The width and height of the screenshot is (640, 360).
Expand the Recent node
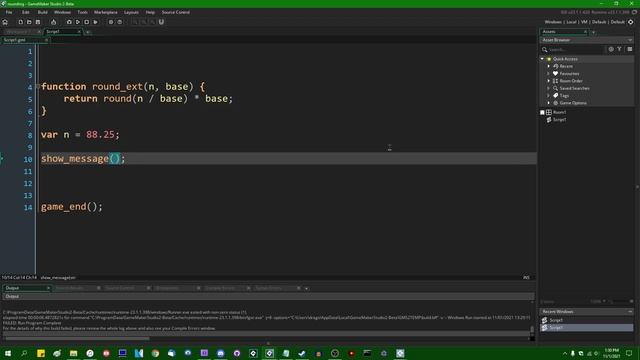coord(549,66)
